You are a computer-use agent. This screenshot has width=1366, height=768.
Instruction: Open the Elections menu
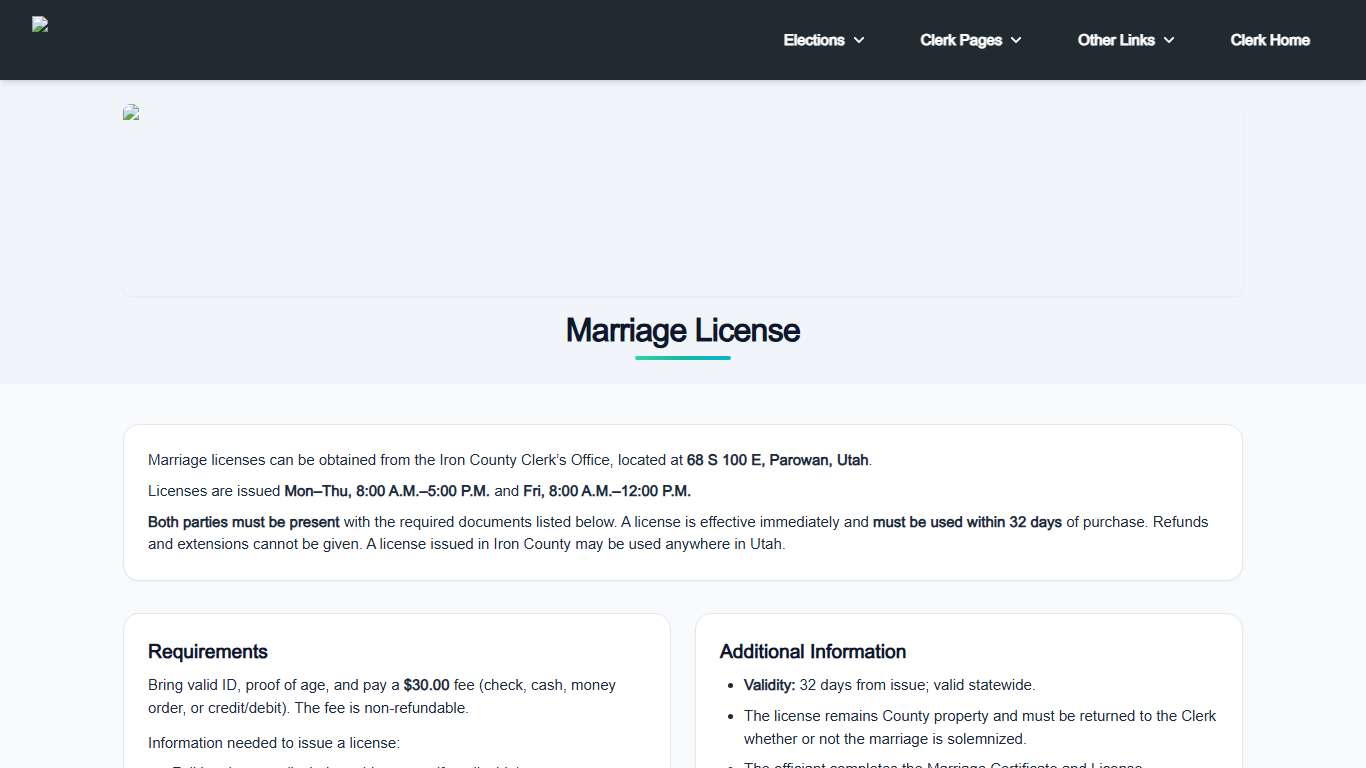pos(813,40)
